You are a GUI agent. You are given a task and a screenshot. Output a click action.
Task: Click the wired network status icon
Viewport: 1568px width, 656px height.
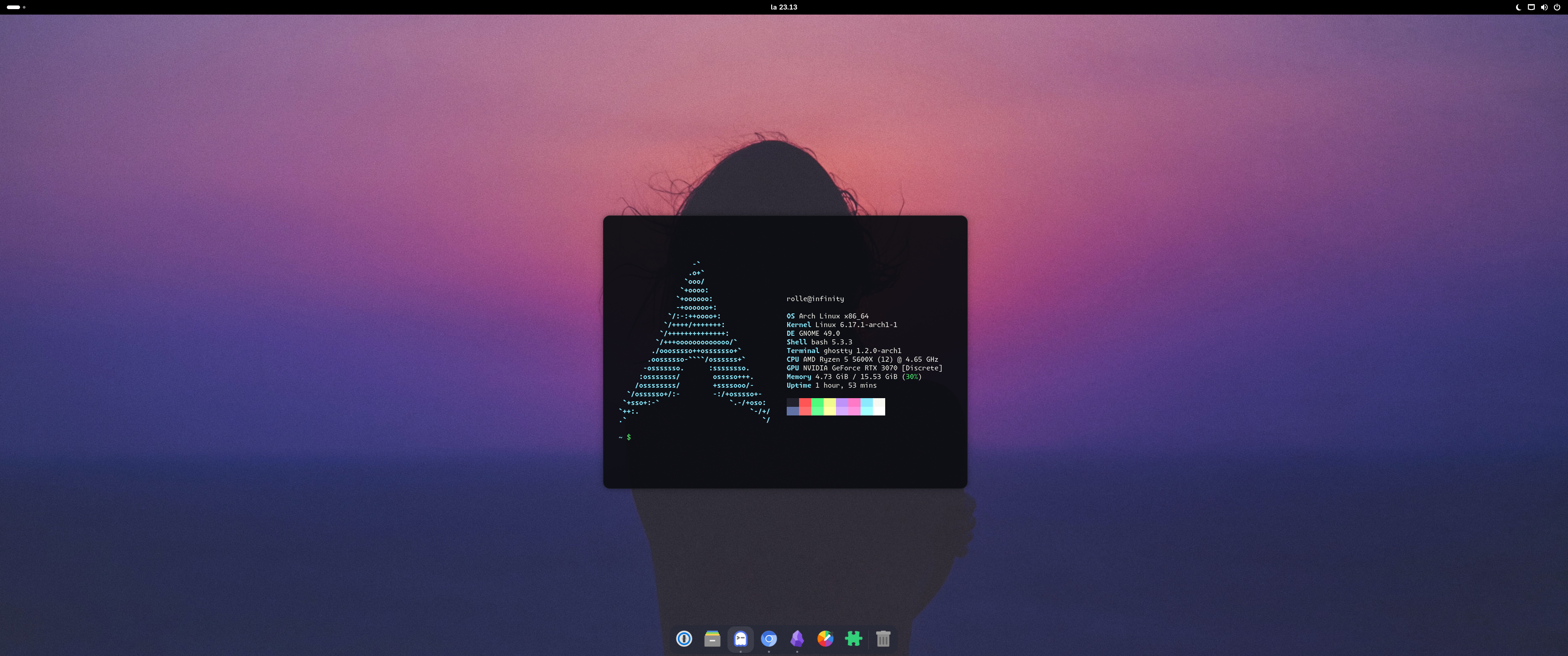click(1531, 7)
